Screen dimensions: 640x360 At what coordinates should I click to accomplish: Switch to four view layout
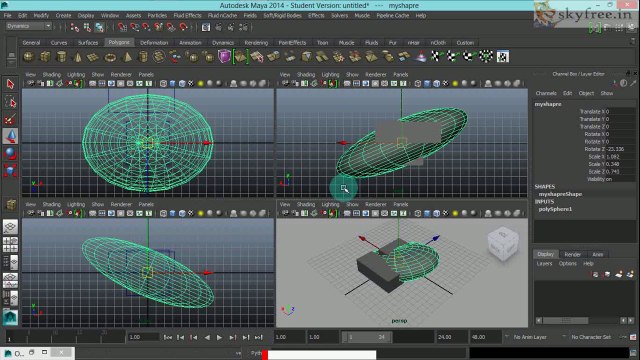click(10, 244)
